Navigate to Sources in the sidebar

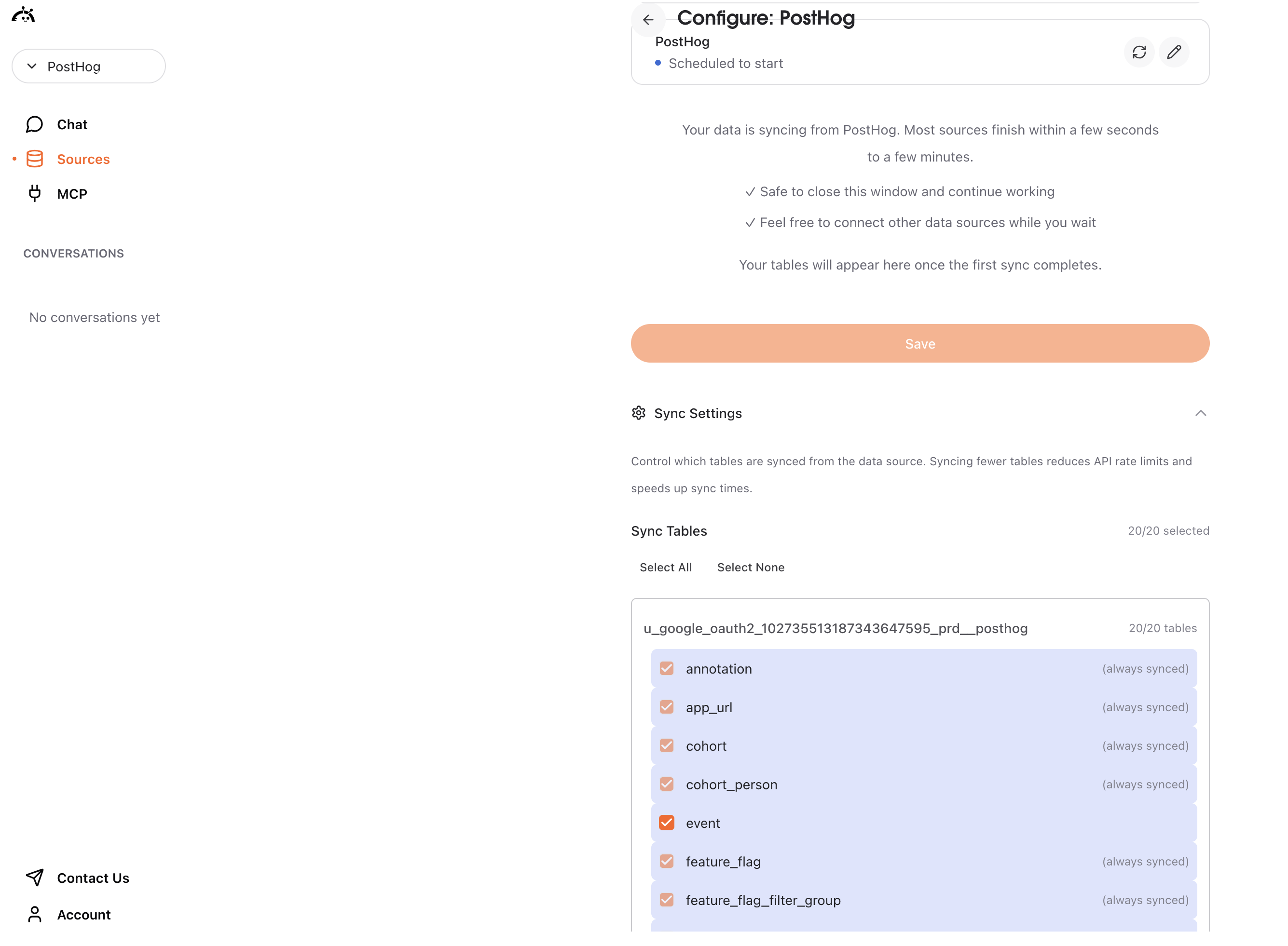coord(83,159)
